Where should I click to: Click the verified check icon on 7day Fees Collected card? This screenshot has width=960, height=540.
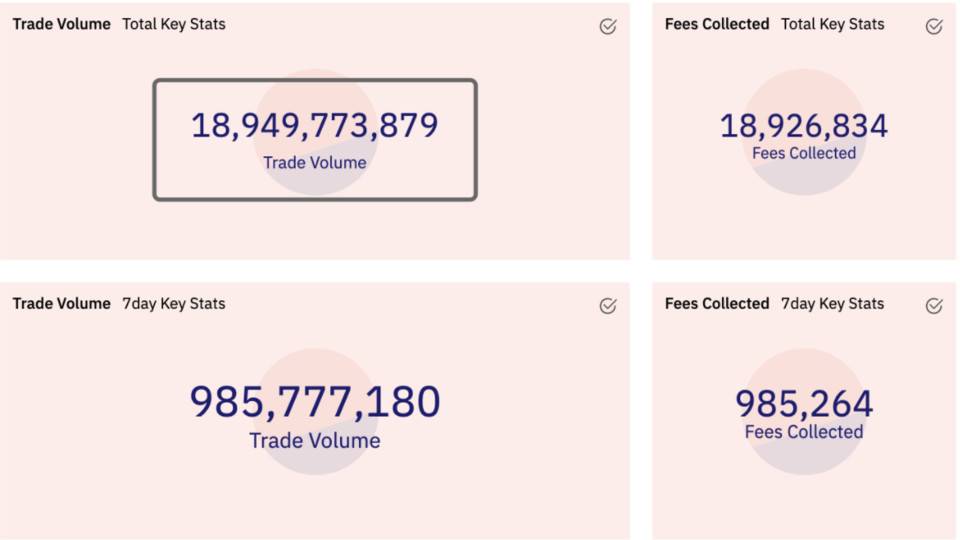[934, 306]
